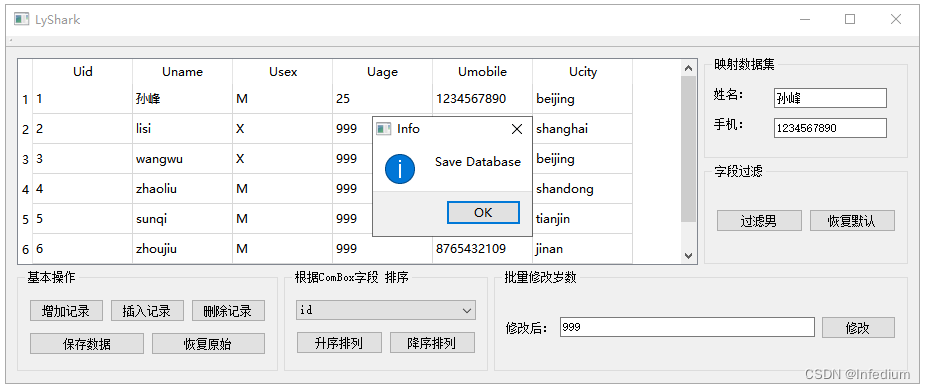
Task: Select the 1234567890 mobile cell in table
Action: [x=483, y=99]
